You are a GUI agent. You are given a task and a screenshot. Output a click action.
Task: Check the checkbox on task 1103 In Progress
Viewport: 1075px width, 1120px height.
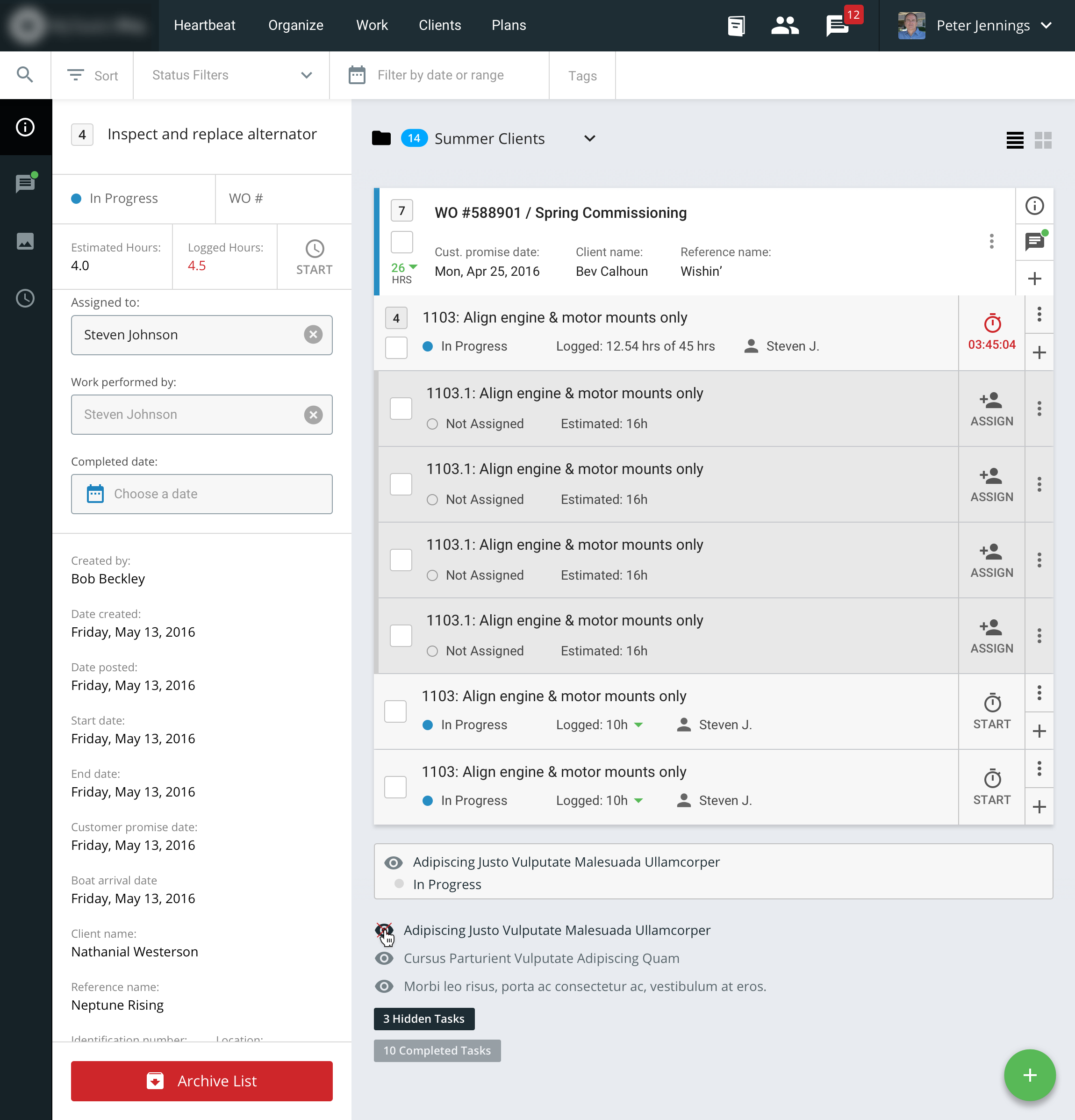point(396,347)
